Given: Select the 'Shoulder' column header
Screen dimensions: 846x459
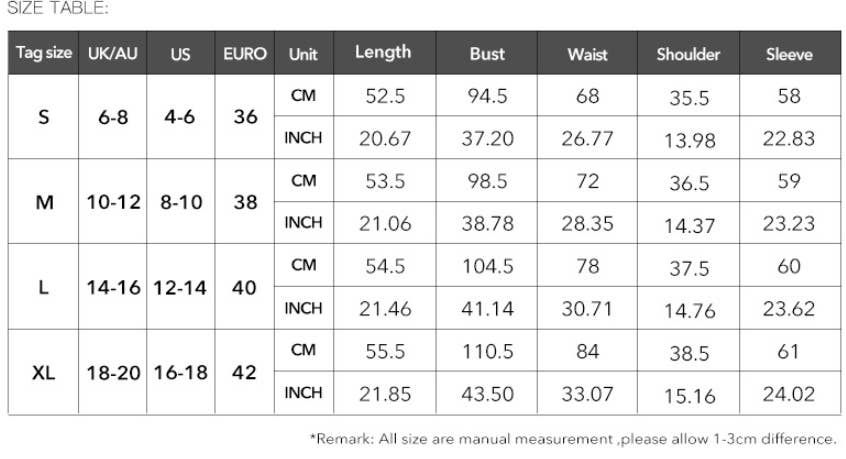Looking at the screenshot, I should click(x=688, y=54).
